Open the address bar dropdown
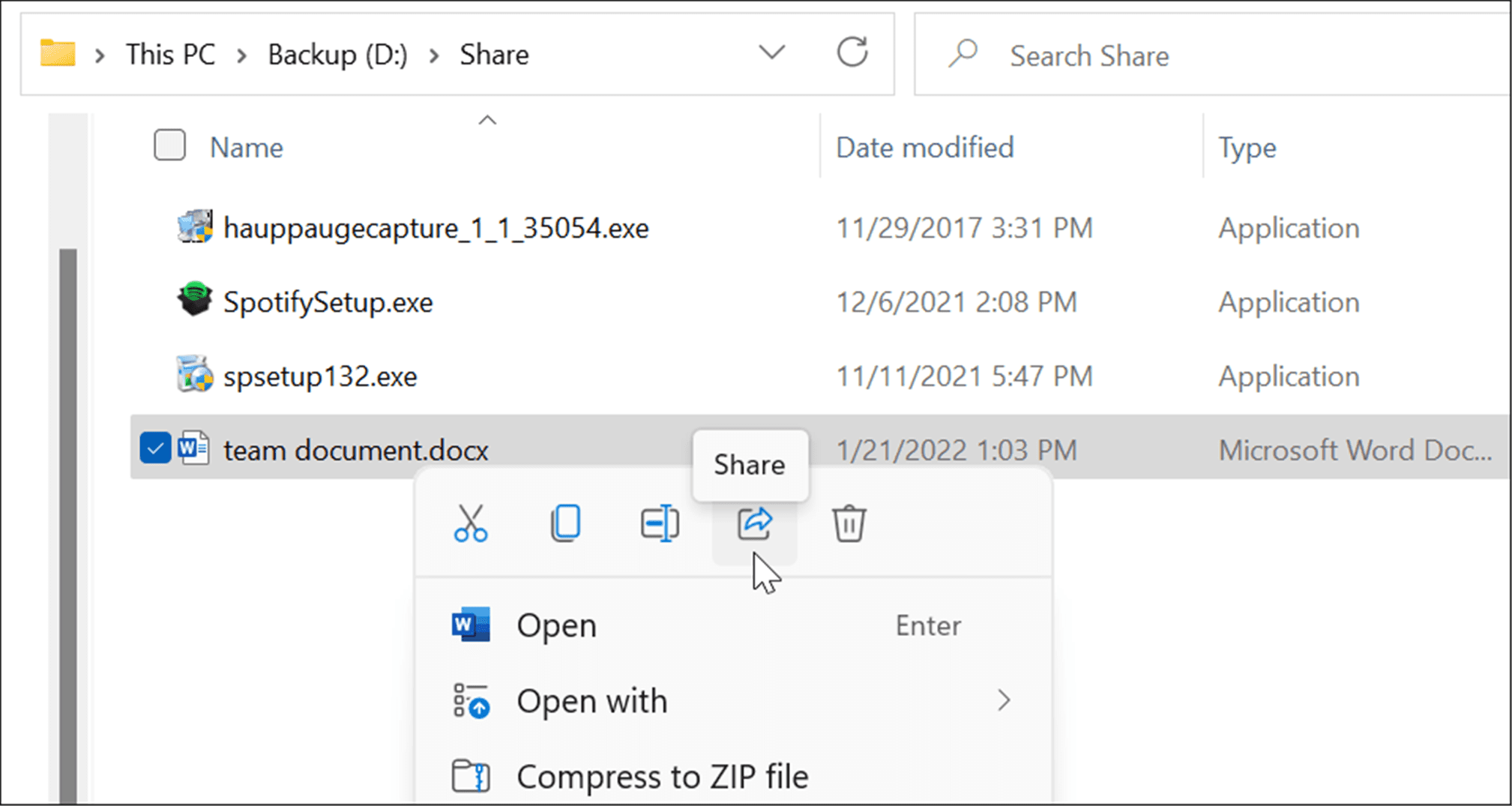The width and height of the screenshot is (1512, 806). pos(771,53)
